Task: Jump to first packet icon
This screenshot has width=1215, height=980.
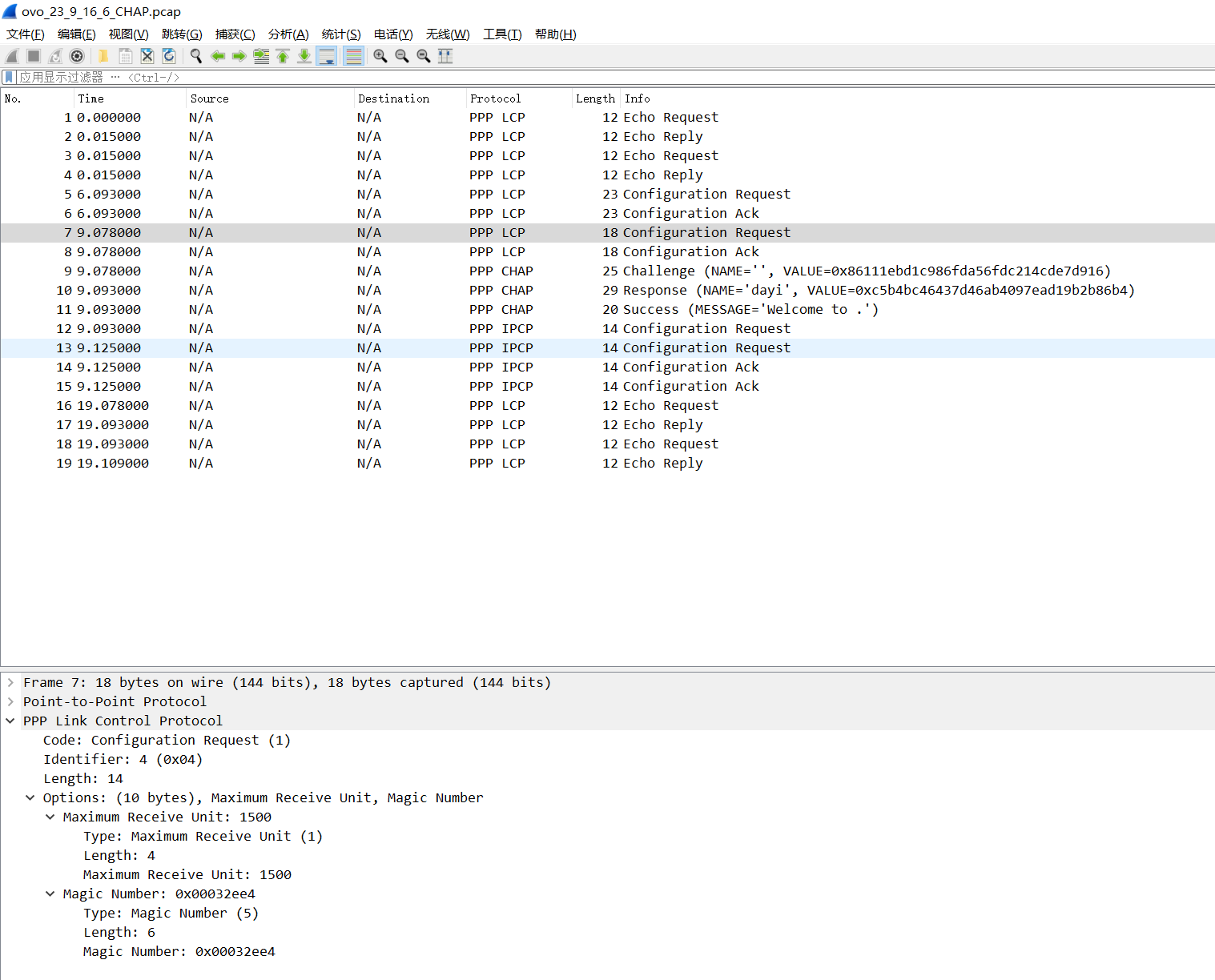Action: click(x=283, y=56)
